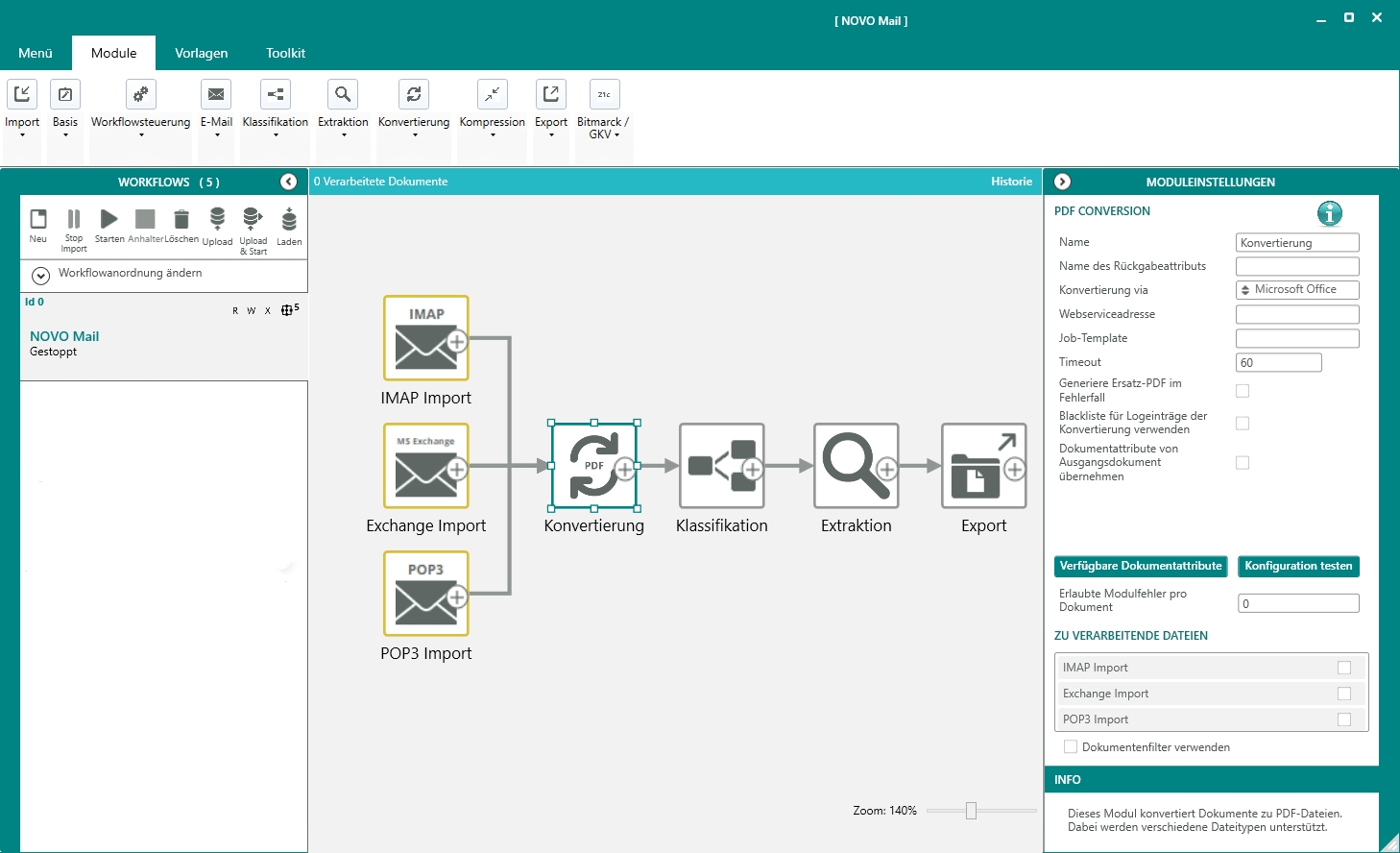Click the Name des Rückgabeattributs field
1400x853 pixels.
pos(1297,266)
